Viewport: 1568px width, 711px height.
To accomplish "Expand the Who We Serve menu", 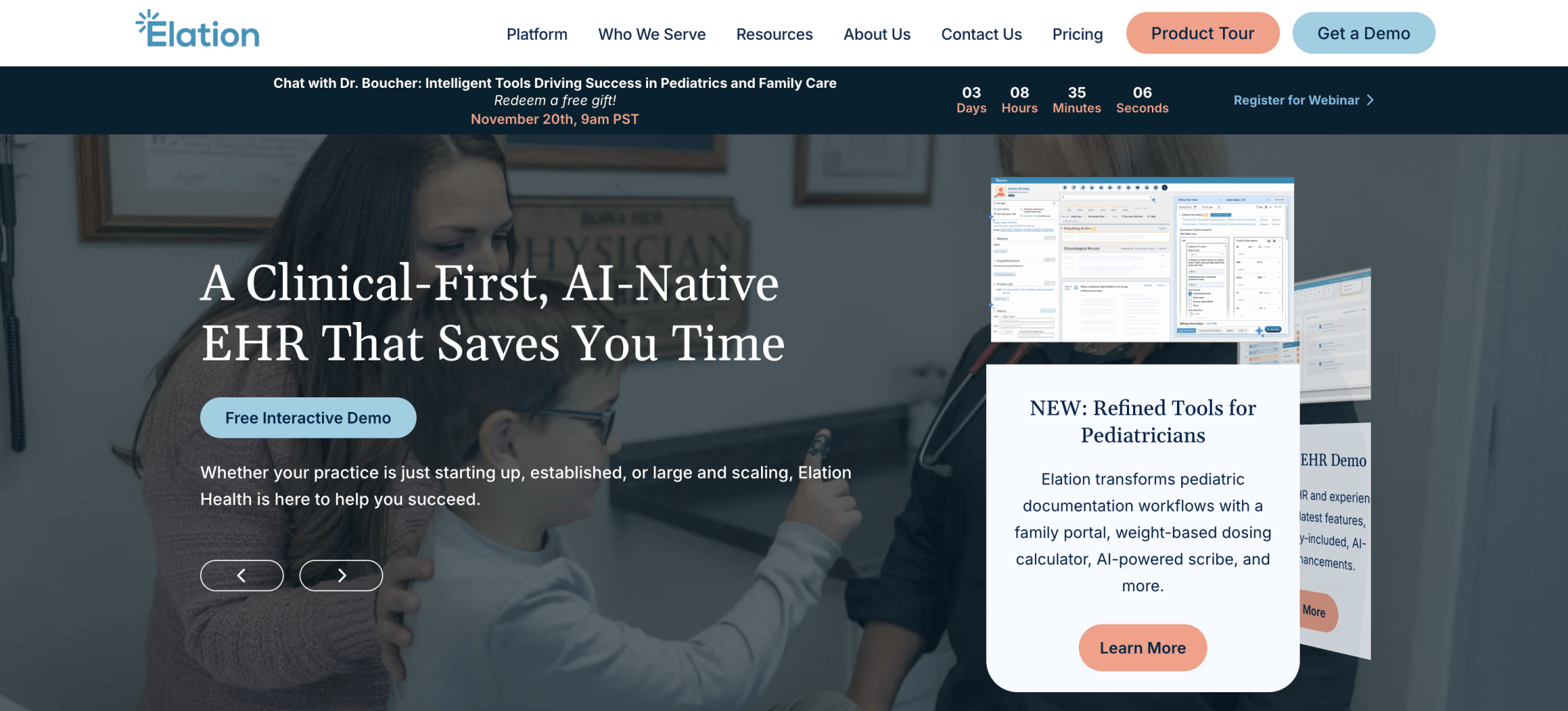I will [652, 34].
